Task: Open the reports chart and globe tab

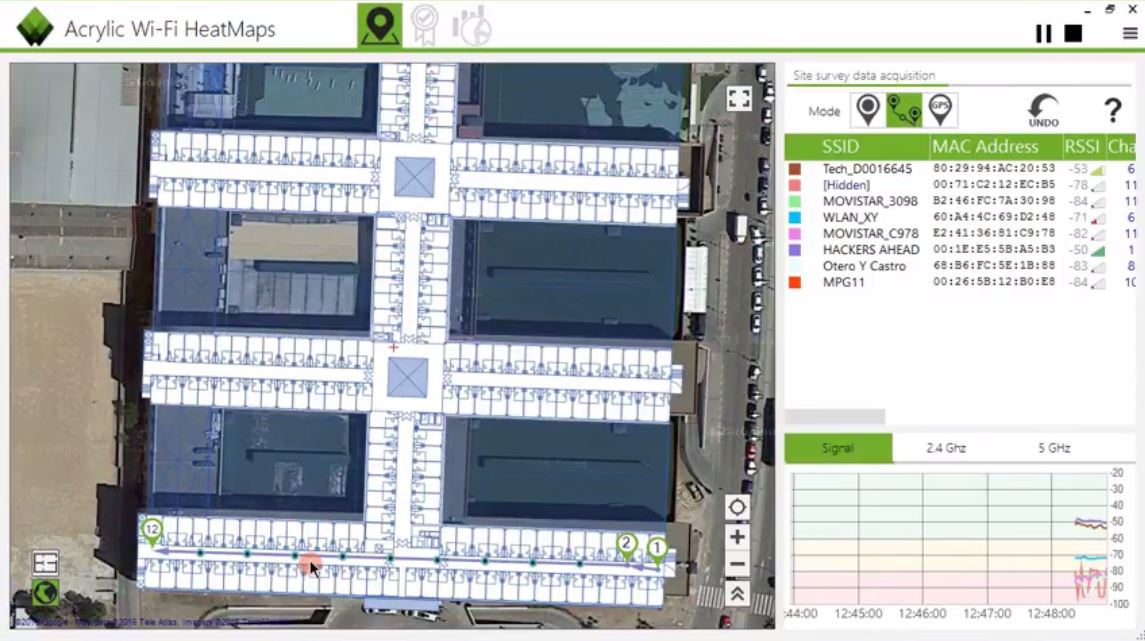Action: coord(472,26)
